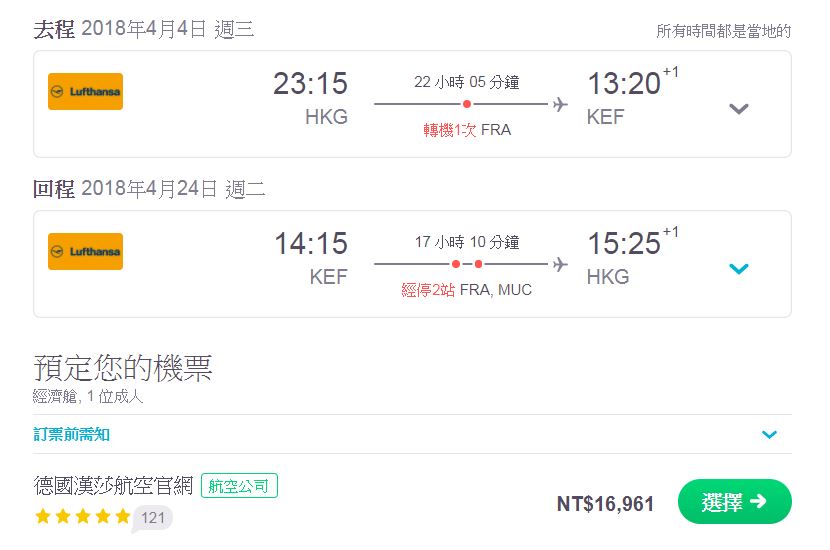Click the first stopover dot on return

tap(456, 264)
